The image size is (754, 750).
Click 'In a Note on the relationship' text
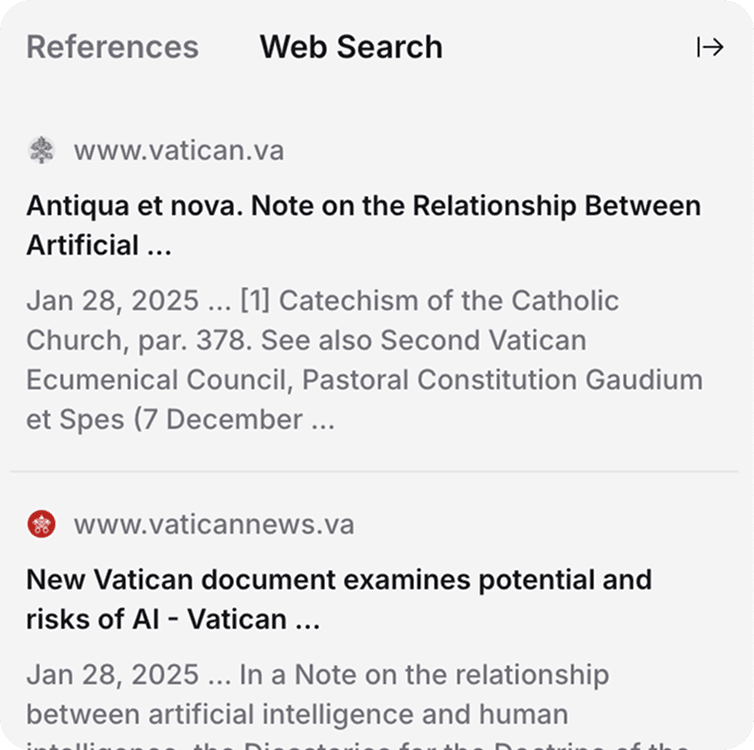tap(424, 675)
